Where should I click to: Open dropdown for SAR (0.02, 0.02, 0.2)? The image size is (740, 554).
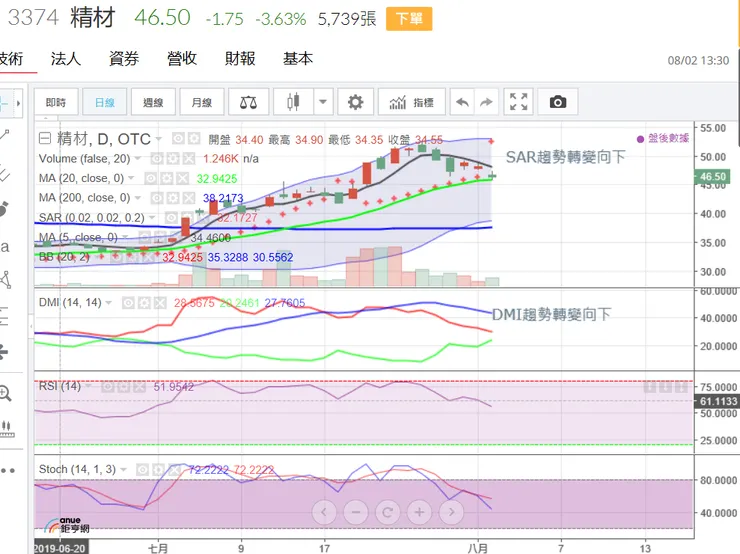click(152, 218)
